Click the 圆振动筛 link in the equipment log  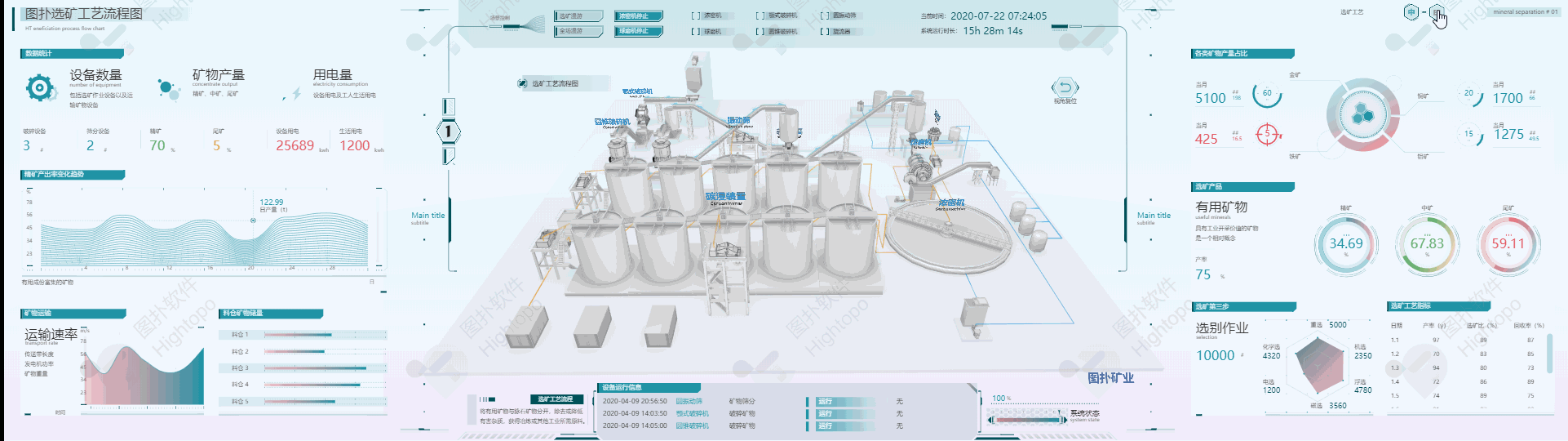(x=689, y=401)
